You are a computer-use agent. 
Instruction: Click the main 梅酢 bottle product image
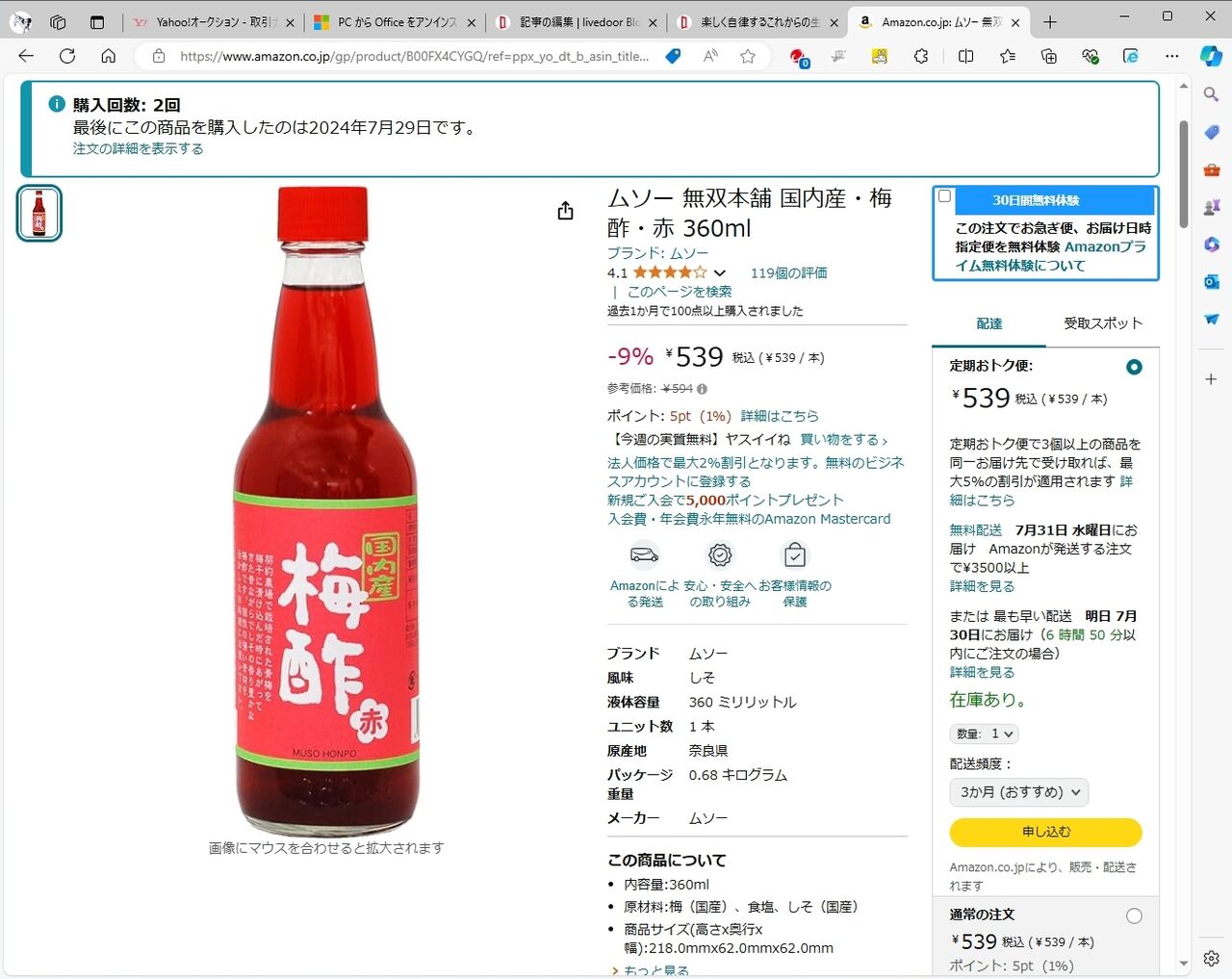[326, 510]
